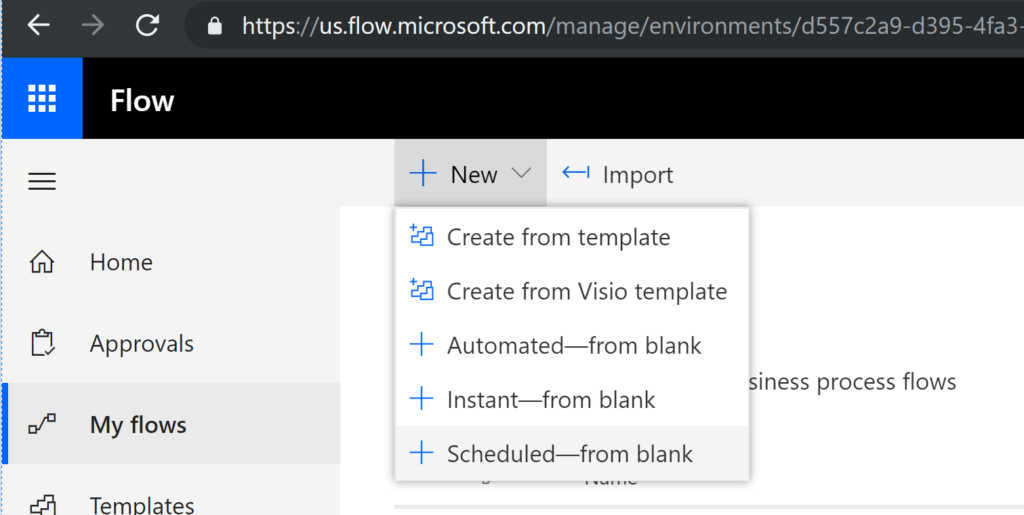Open the app launcher waffle icon
The height and width of the screenshot is (515, 1024).
(42, 99)
